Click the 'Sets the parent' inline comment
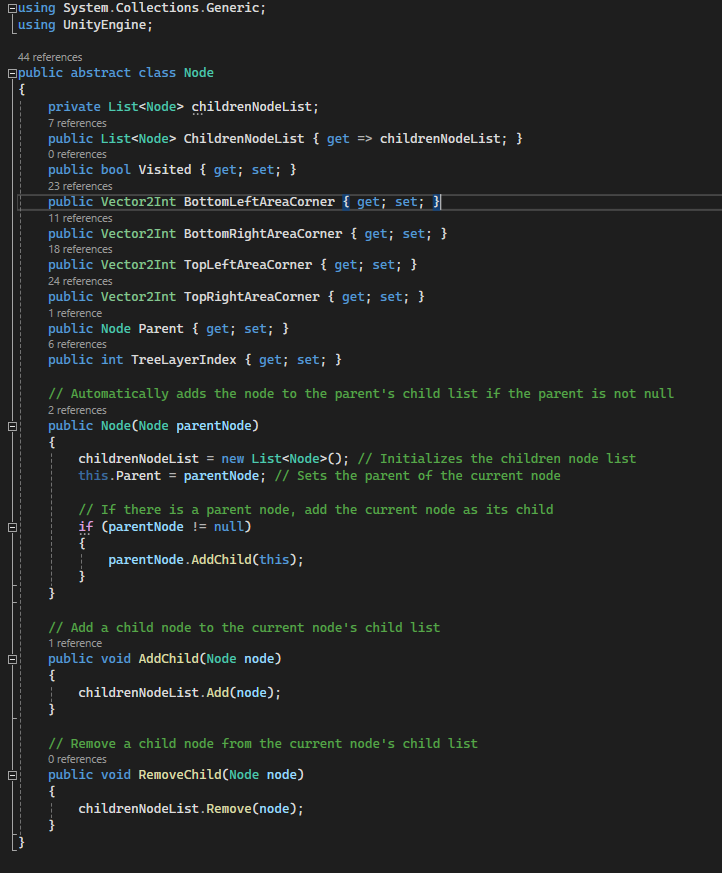Image resolution: width=722 pixels, height=873 pixels. [418, 476]
